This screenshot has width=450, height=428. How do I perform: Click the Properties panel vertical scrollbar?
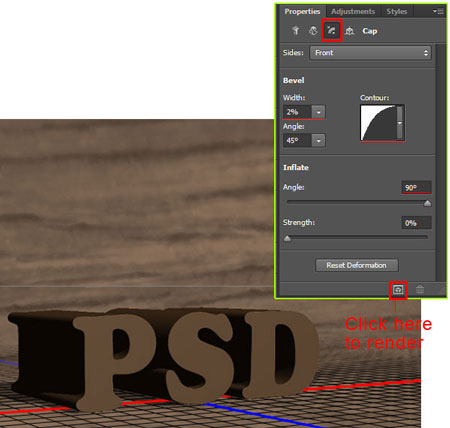click(x=441, y=163)
